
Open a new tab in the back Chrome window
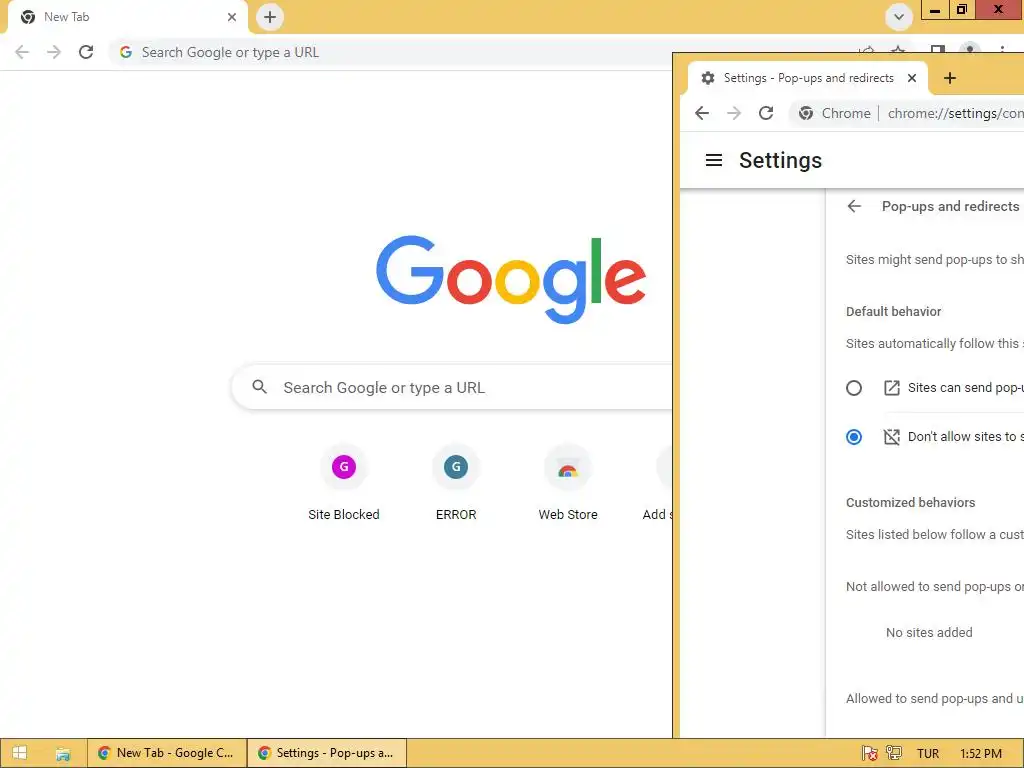[x=270, y=17]
